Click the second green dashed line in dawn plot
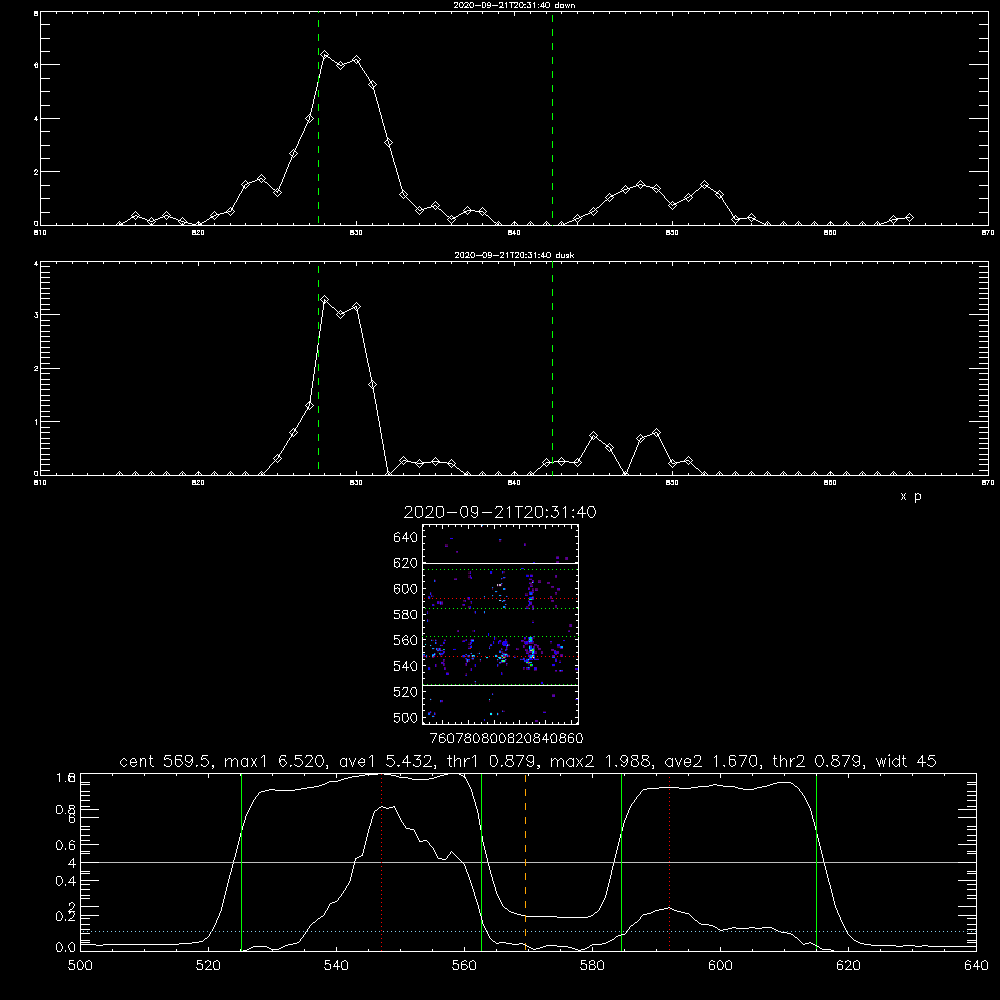The height and width of the screenshot is (1000, 1000). point(552,119)
